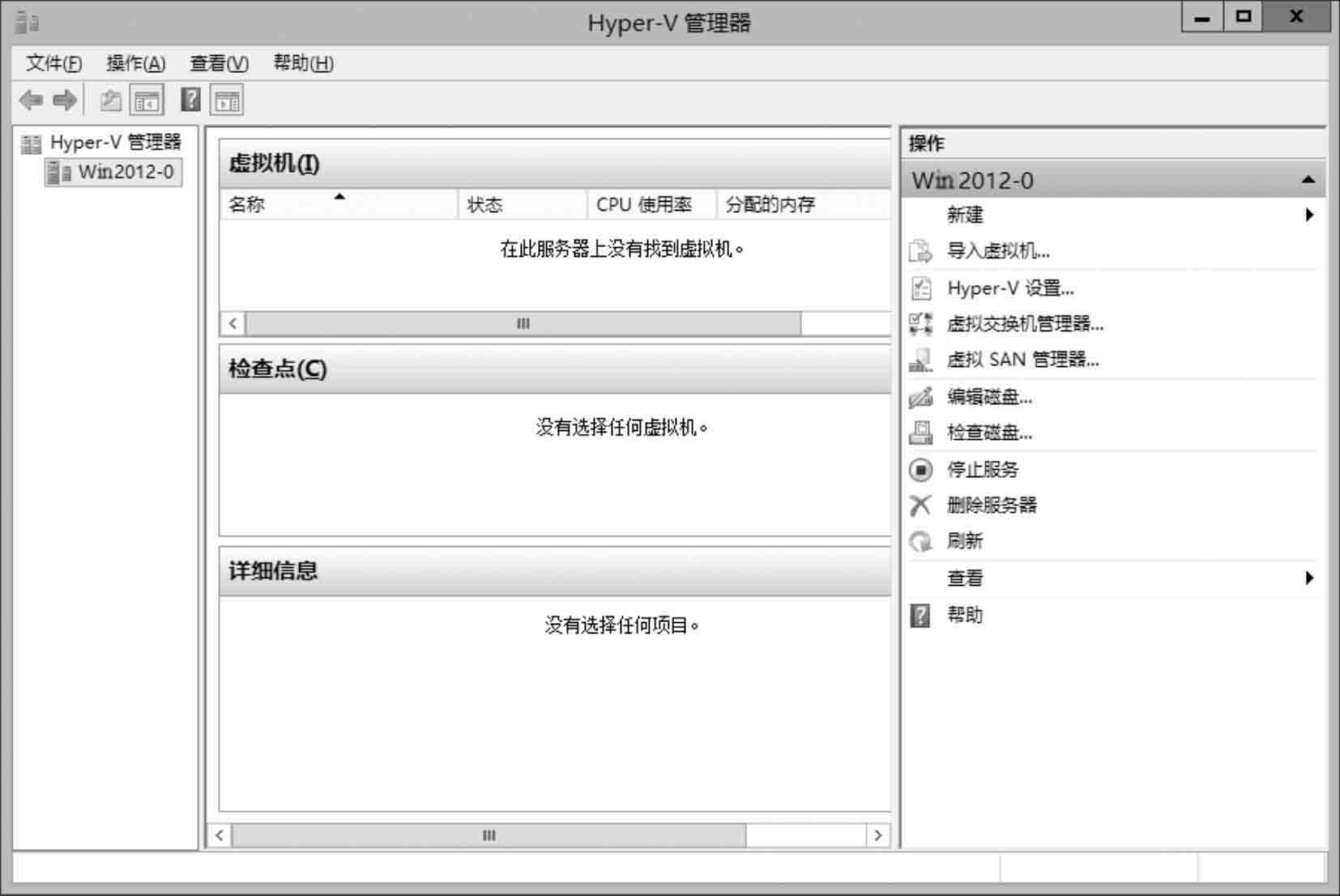The image size is (1340, 896).
Task: Click text 在此服务器上没有找到虚拟机。
Action: (x=622, y=249)
